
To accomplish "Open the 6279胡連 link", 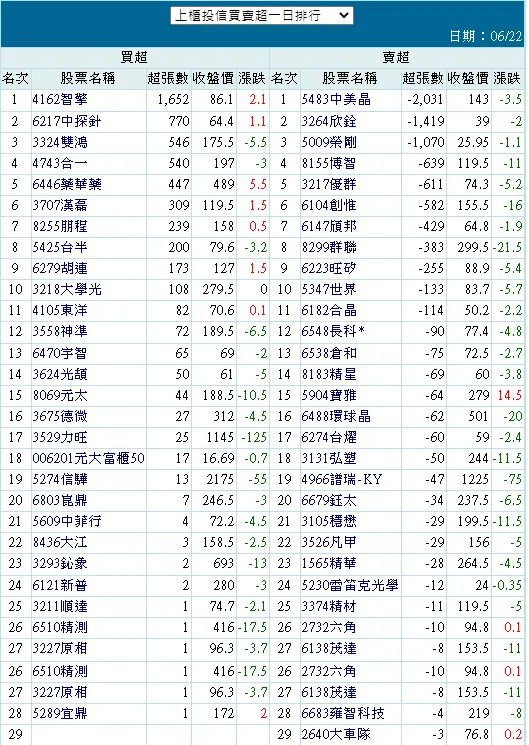I will [x=60, y=268].
